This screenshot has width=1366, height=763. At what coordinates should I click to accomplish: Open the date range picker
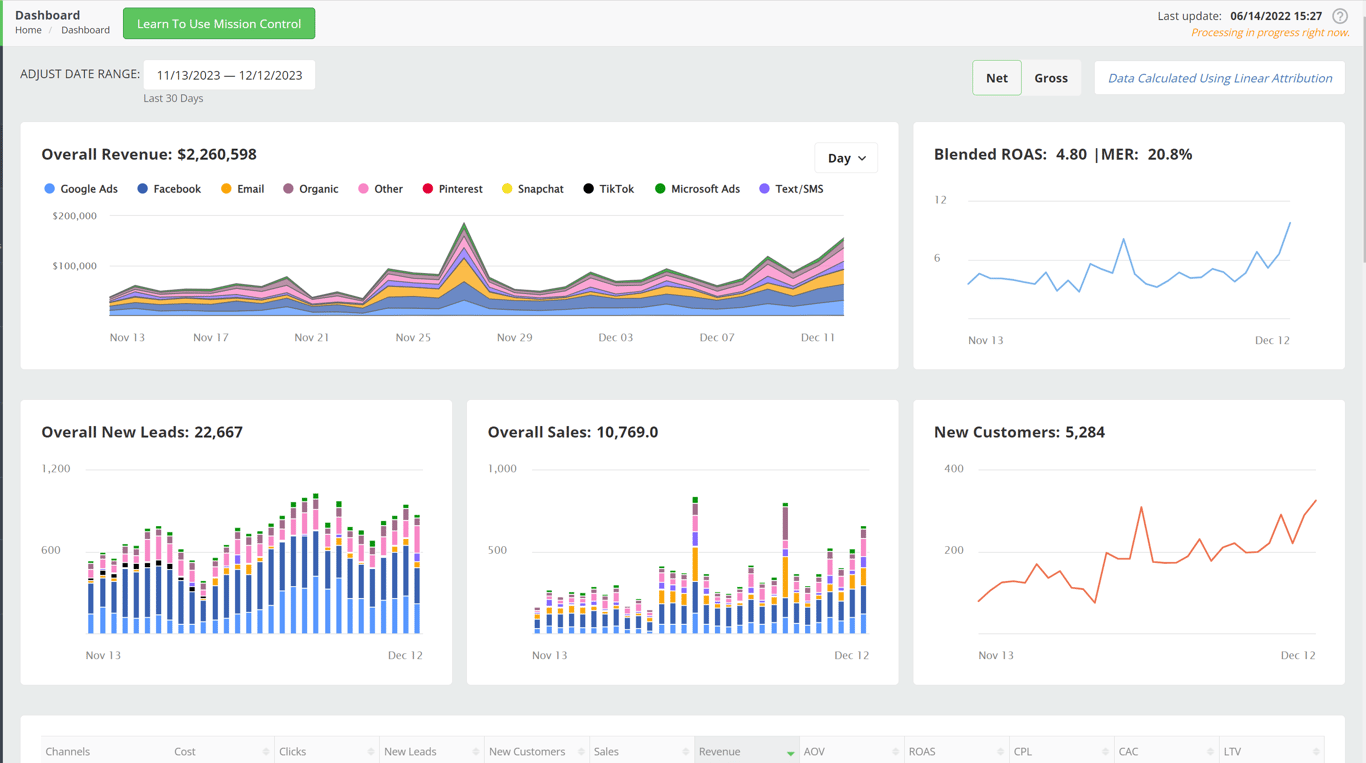(229, 75)
